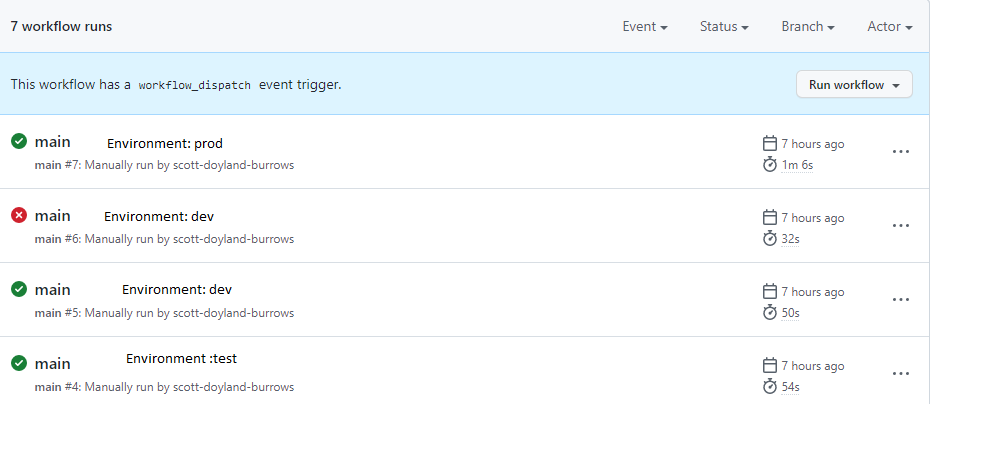The height and width of the screenshot is (456, 989).
Task: Click the Environment: prod label
Action: point(165,144)
